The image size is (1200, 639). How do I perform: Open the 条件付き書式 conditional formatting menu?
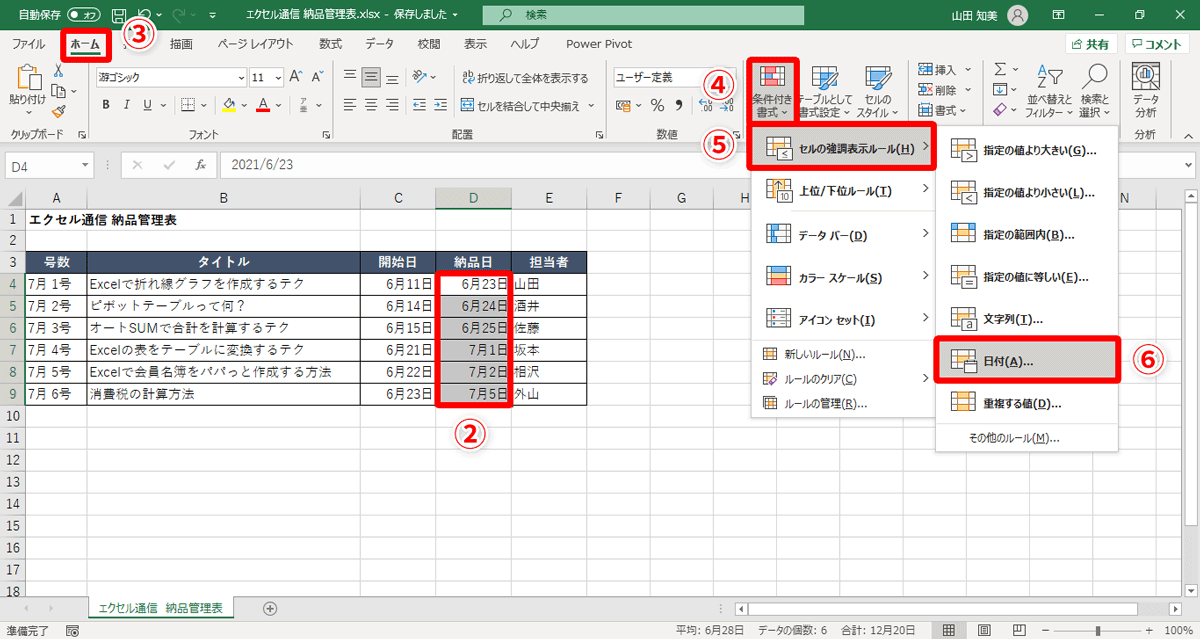coord(773,90)
